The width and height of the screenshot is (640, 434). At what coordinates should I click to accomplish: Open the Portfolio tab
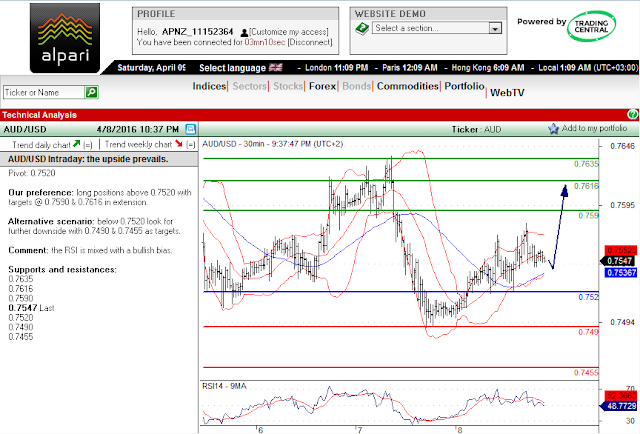click(464, 86)
